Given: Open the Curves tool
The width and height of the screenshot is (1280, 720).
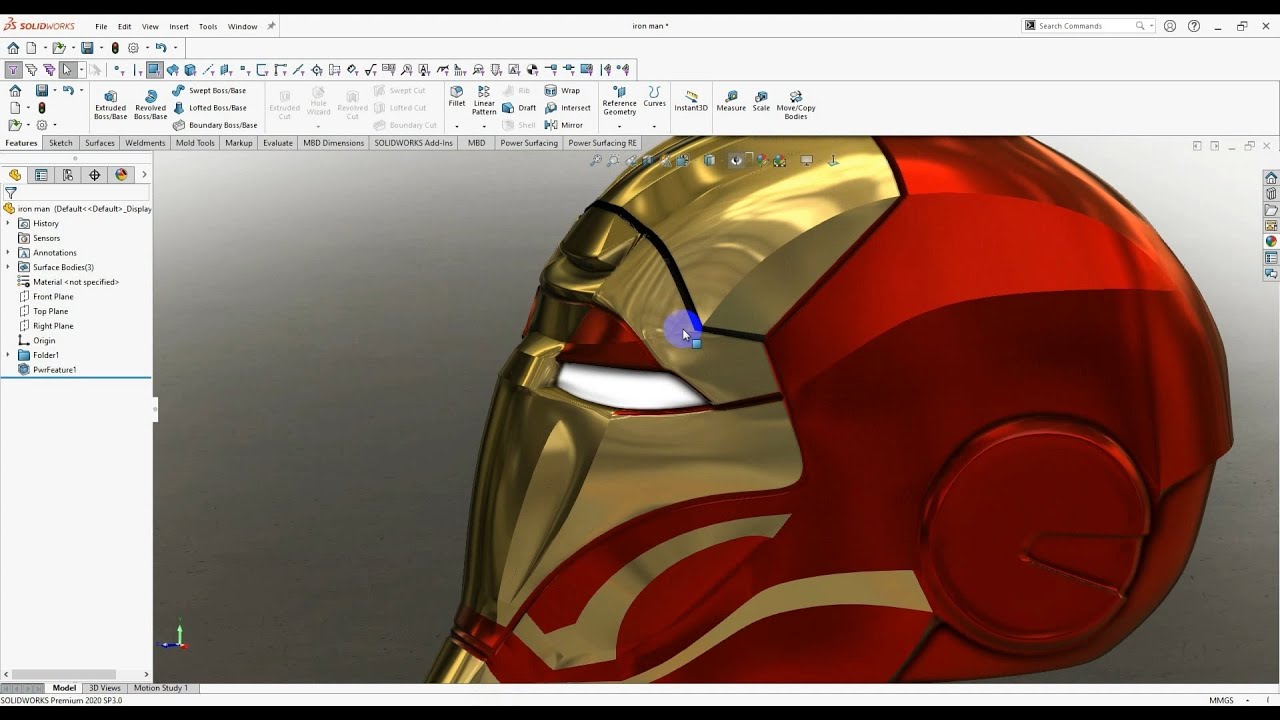Looking at the screenshot, I should (x=654, y=97).
